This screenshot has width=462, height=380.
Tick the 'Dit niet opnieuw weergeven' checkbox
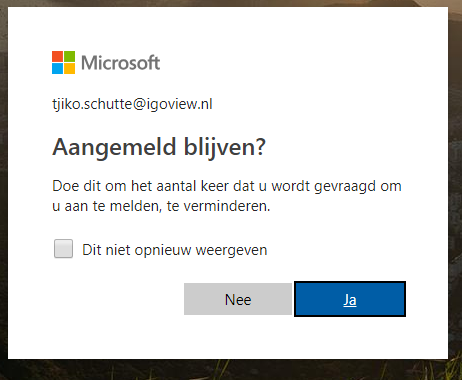tap(63, 249)
